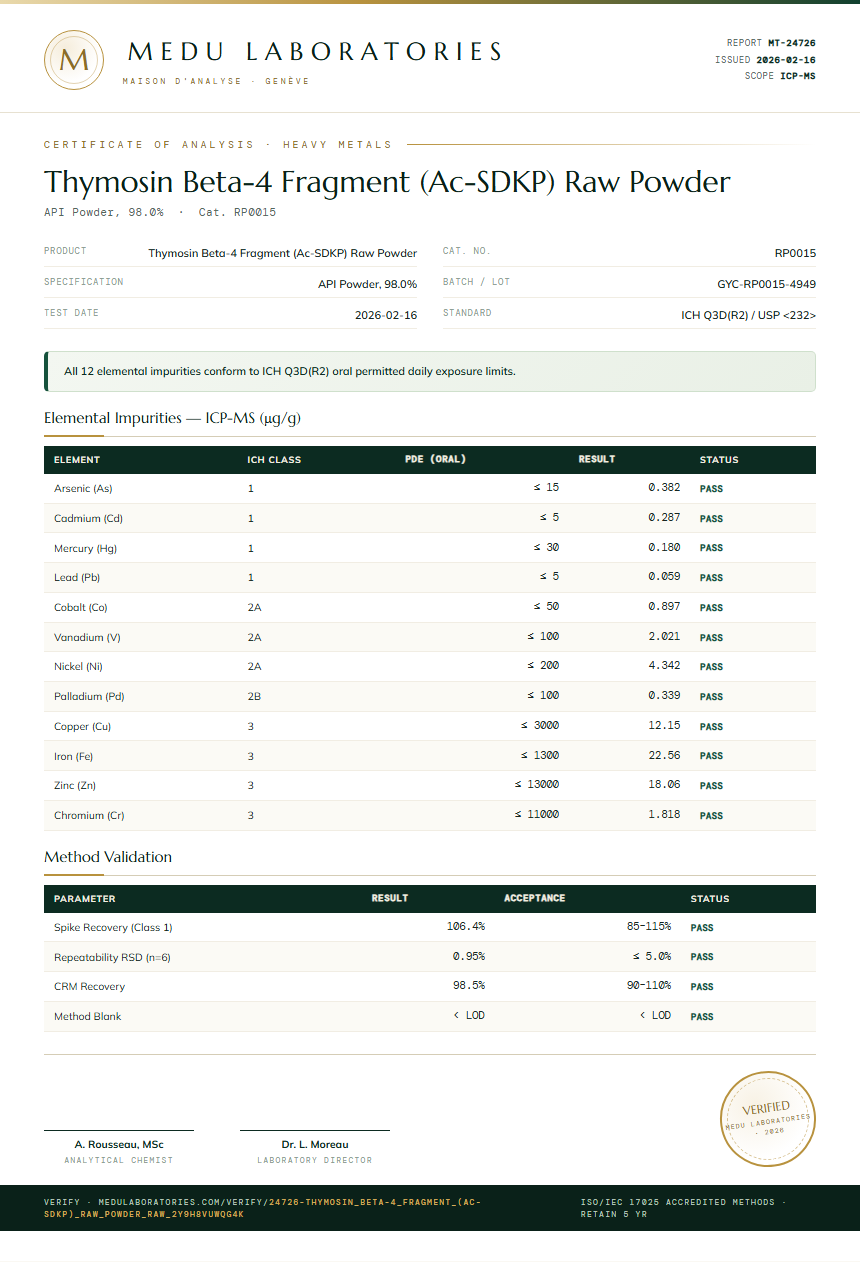Click the Palladium ICH class 2B
The width and height of the screenshot is (860, 1262).
coord(254,697)
